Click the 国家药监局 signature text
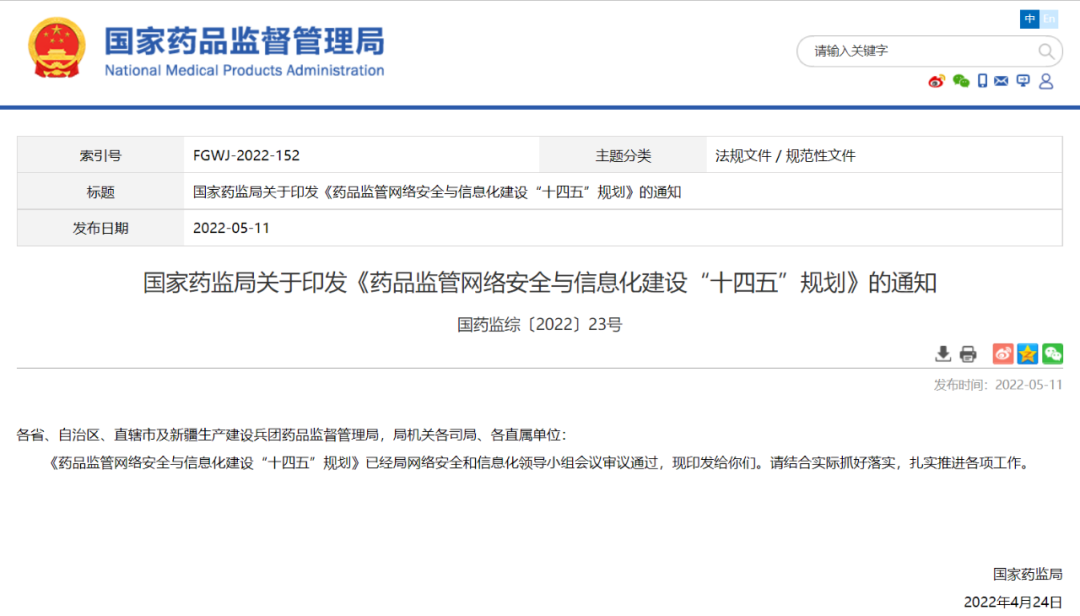 pyautogui.click(x=1028, y=574)
